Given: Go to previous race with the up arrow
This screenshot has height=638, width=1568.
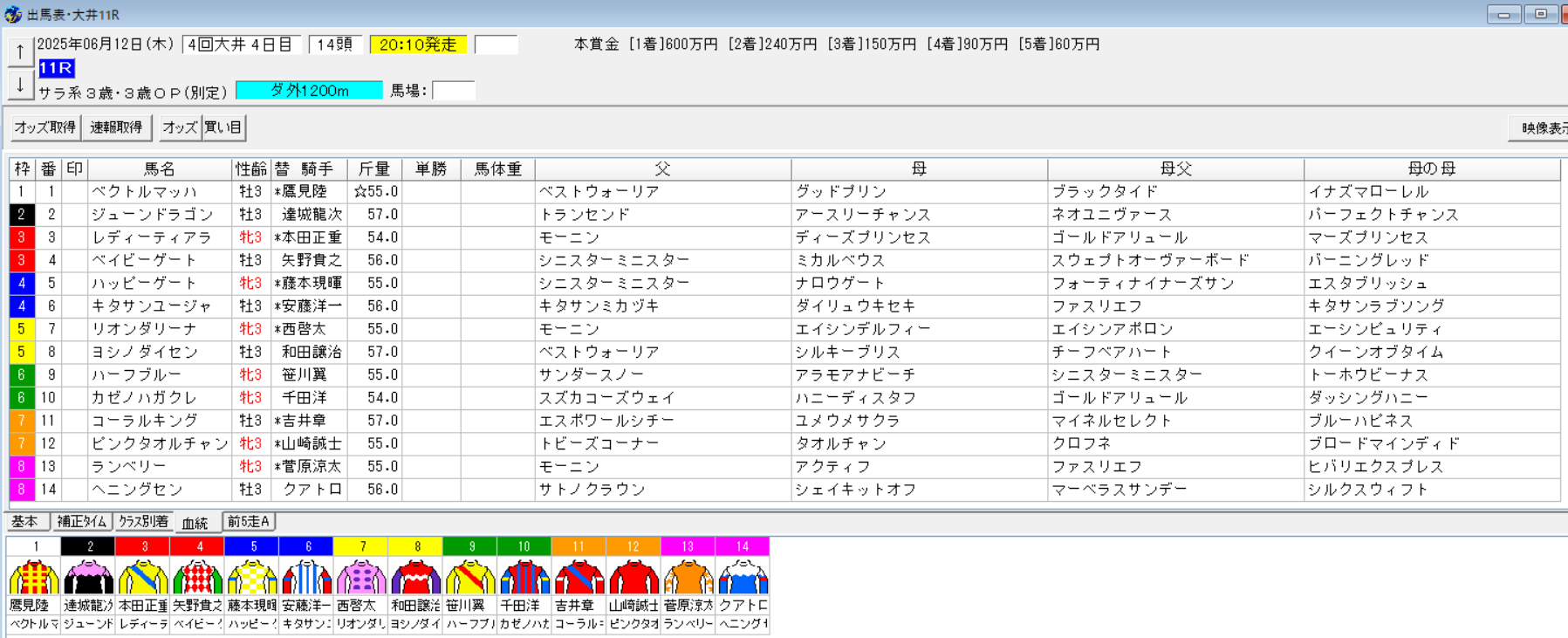Looking at the screenshot, I should pos(20,51).
